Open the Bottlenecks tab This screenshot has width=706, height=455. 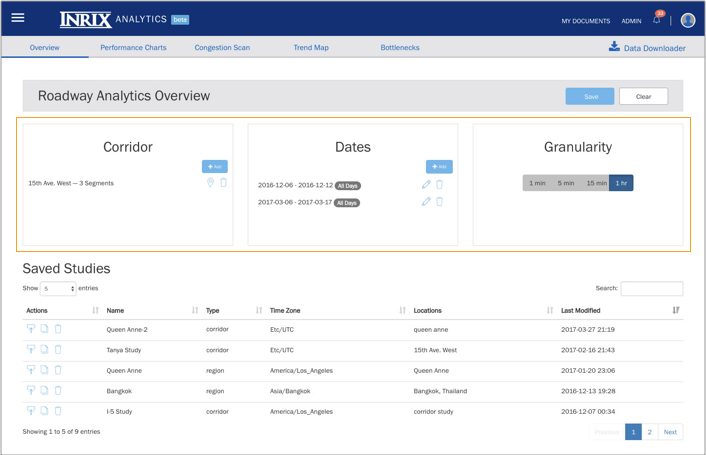pos(400,47)
